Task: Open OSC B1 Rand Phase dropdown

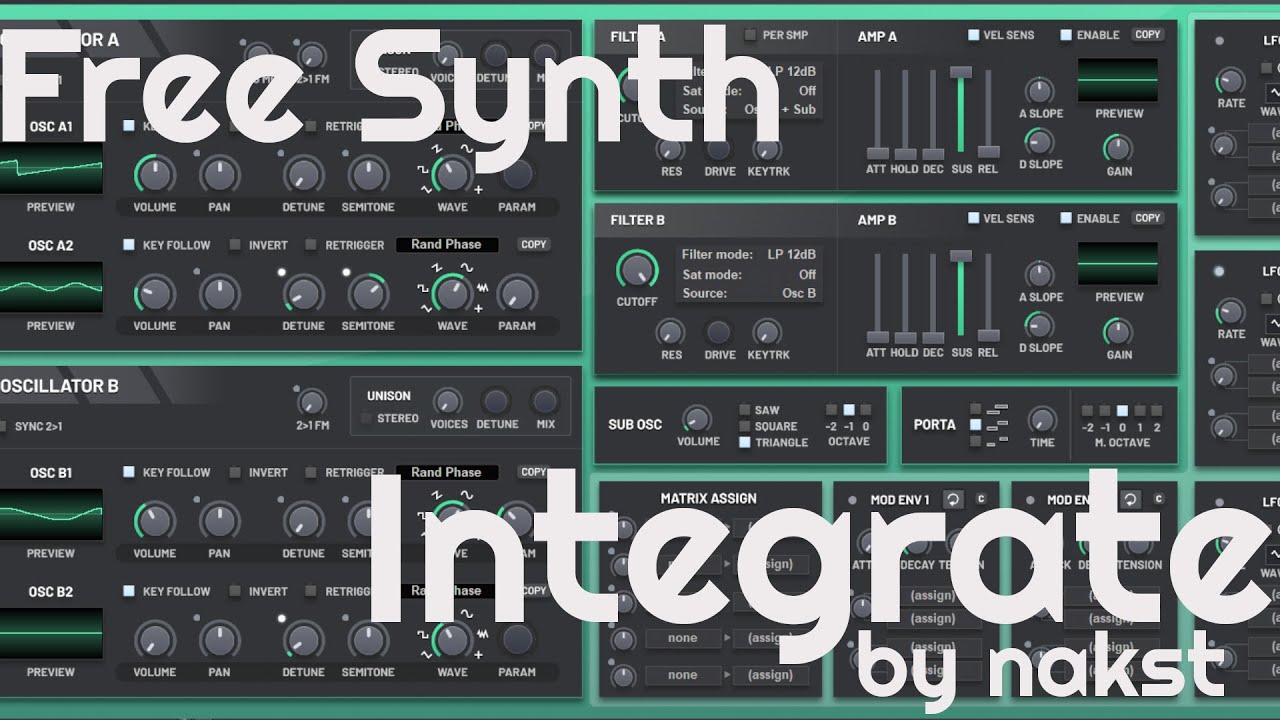Action: coord(446,472)
